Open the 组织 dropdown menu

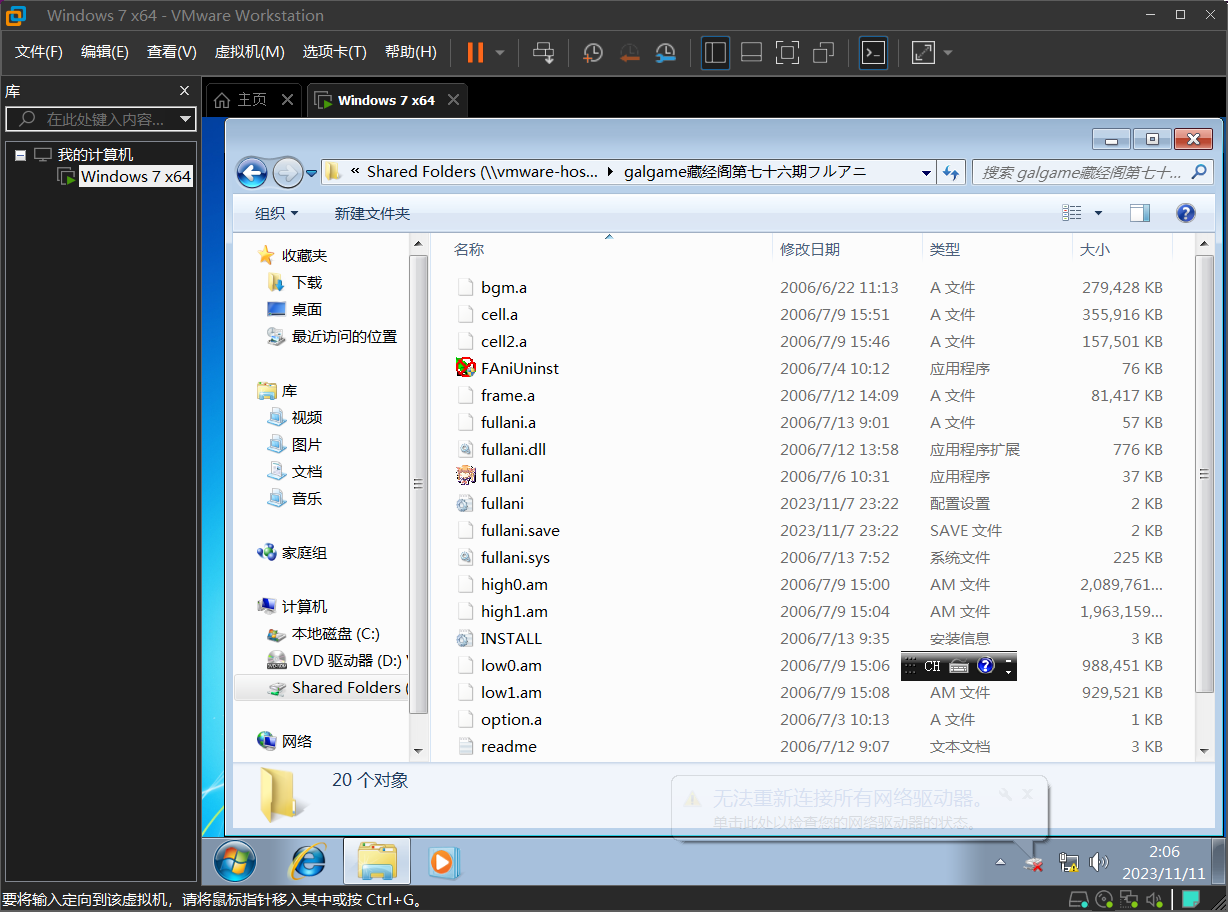pos(276,213)
